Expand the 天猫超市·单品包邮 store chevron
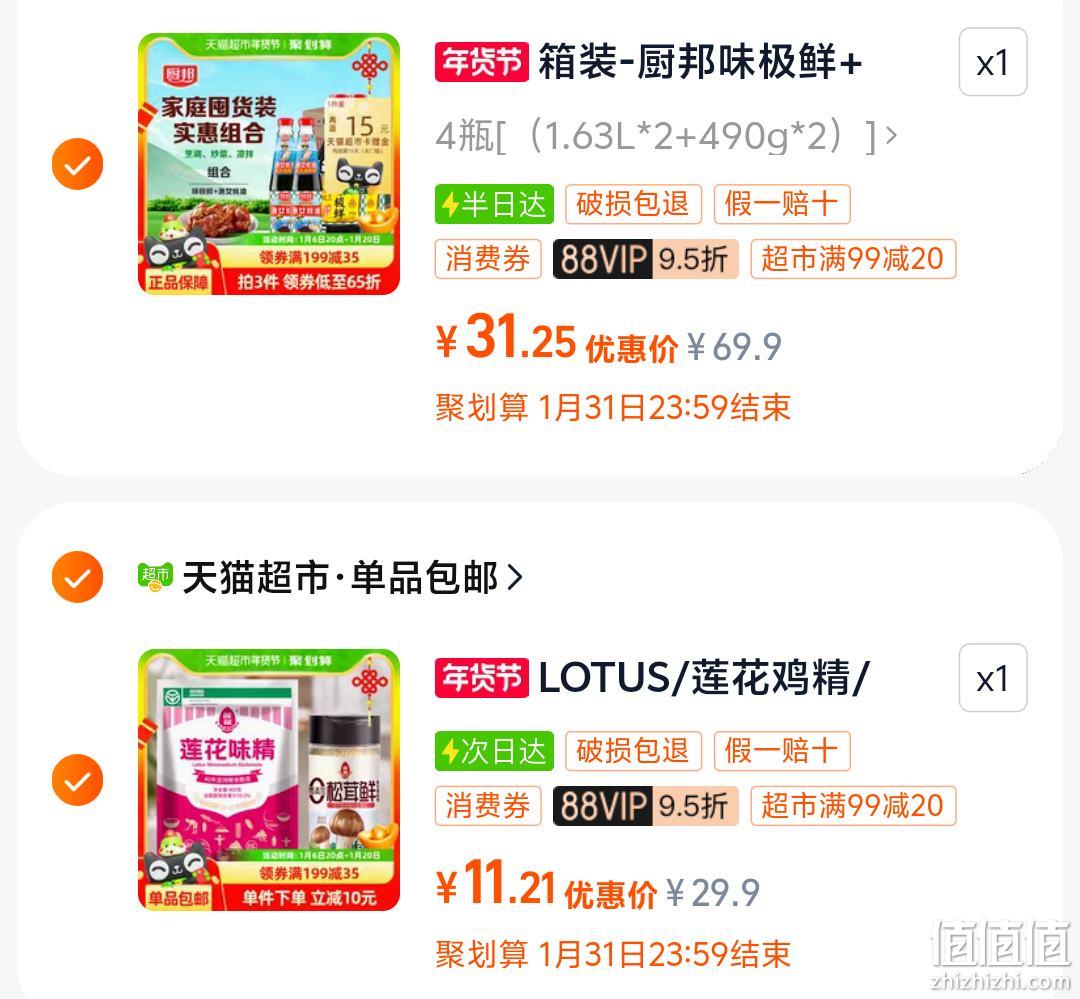This screenshot has height=999, width=1080. coord(515,577)
